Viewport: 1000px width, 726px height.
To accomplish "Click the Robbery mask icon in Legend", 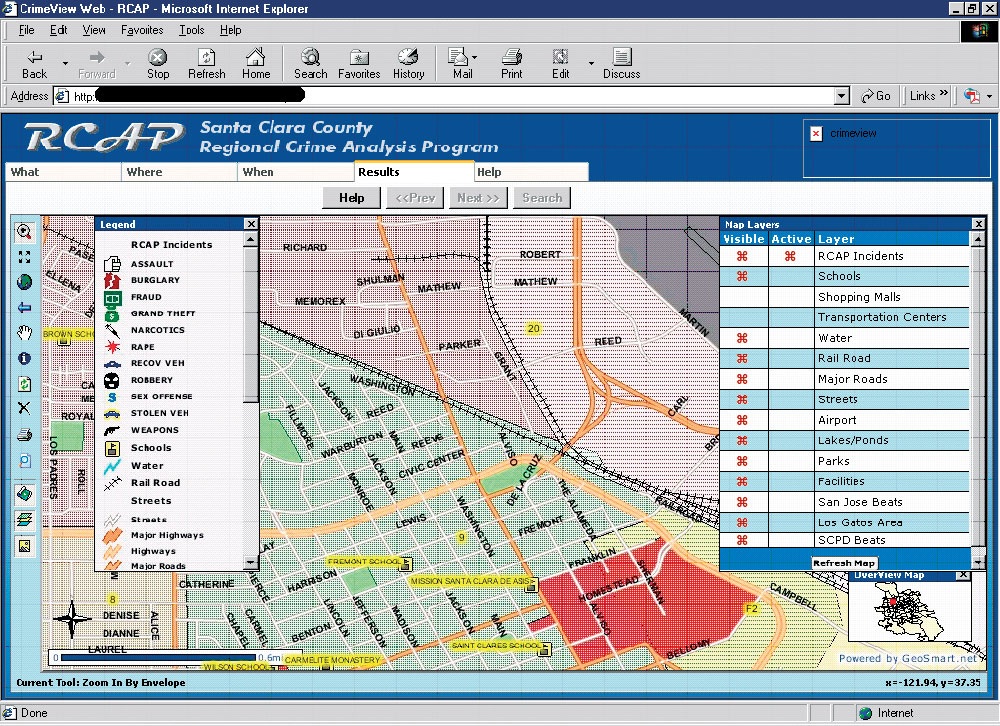I will 112,380.
